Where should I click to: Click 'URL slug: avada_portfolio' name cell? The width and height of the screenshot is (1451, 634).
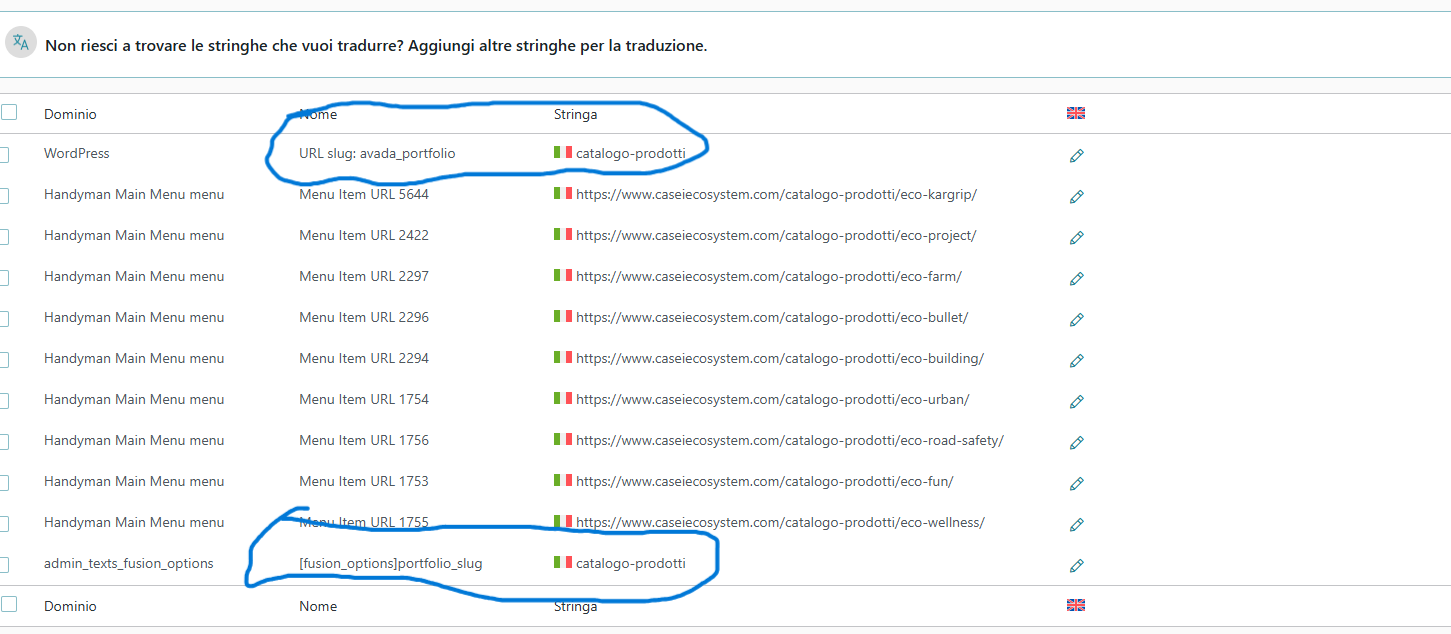point(377,153)
